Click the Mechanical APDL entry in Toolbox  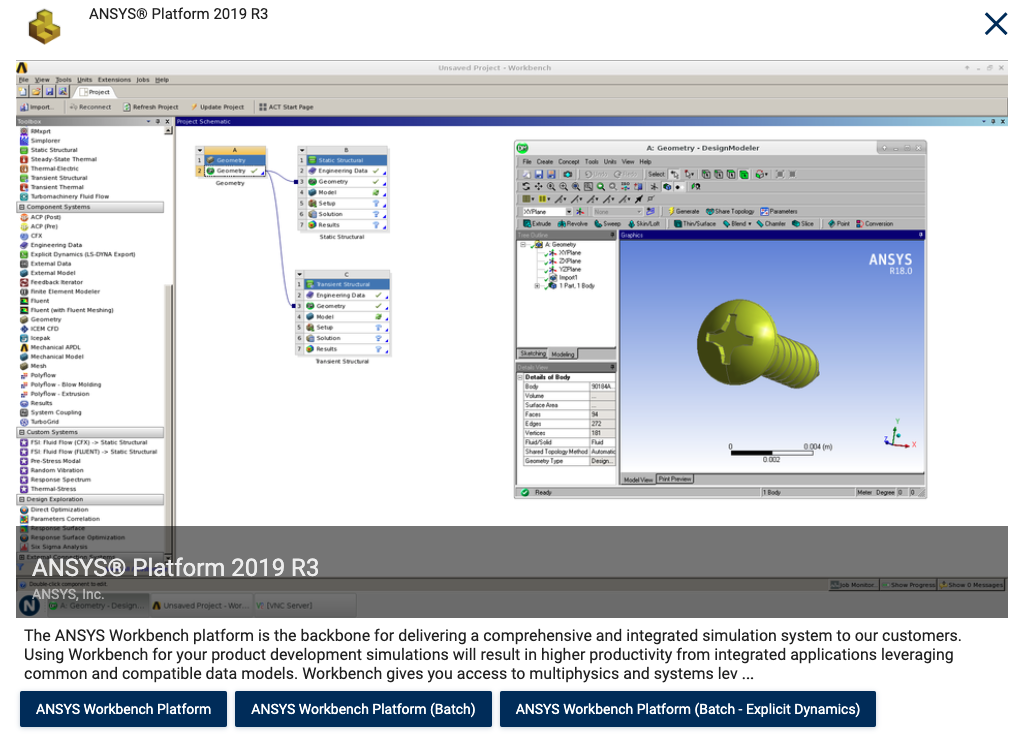(x=50, y=347)
